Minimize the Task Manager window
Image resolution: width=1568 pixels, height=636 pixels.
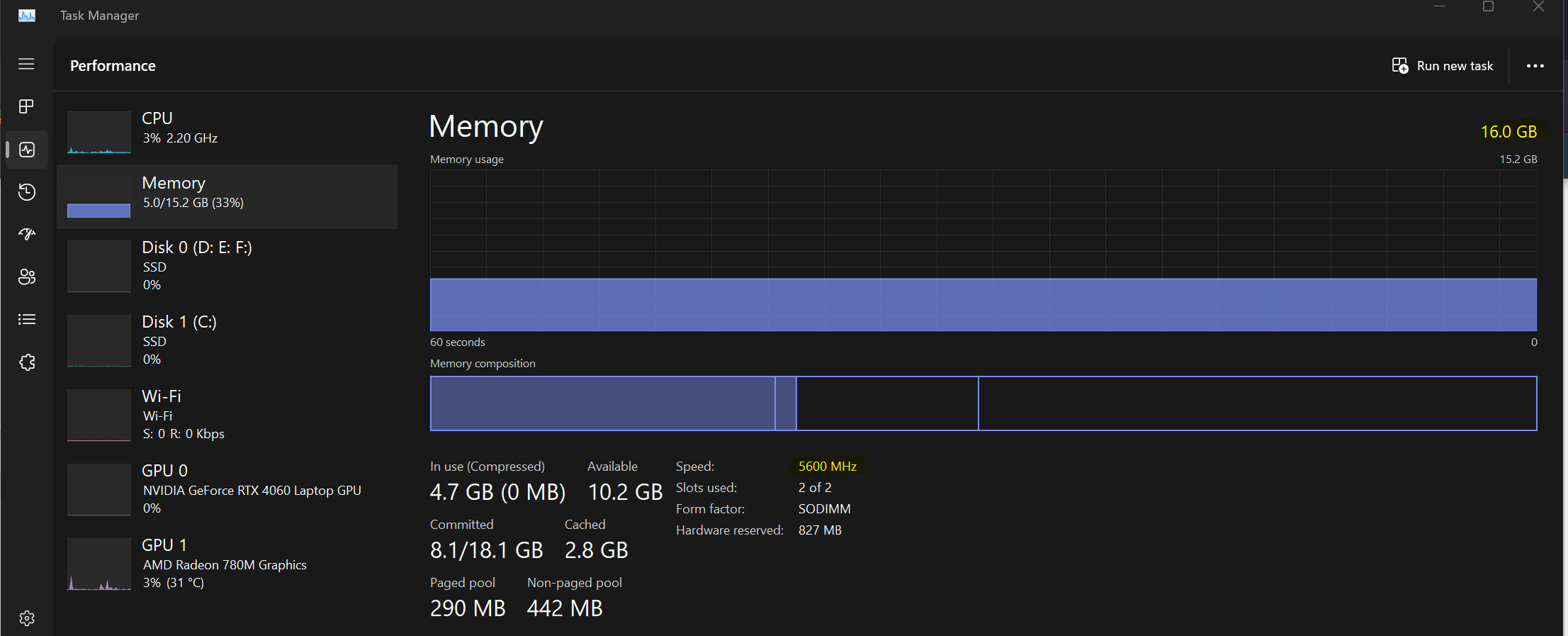[1439, 7]
